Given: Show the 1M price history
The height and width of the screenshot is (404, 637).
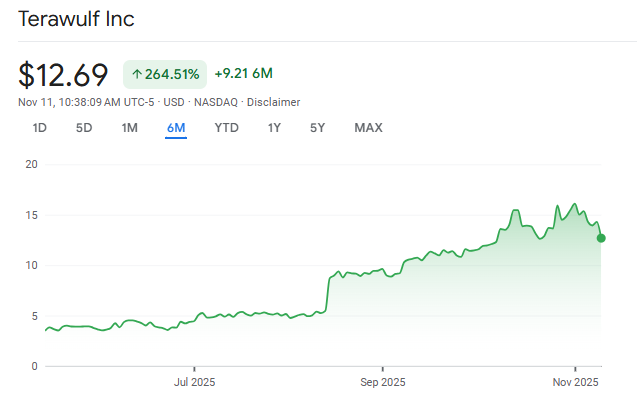Looking at the screenshot, I should click(x=130, y=127).
